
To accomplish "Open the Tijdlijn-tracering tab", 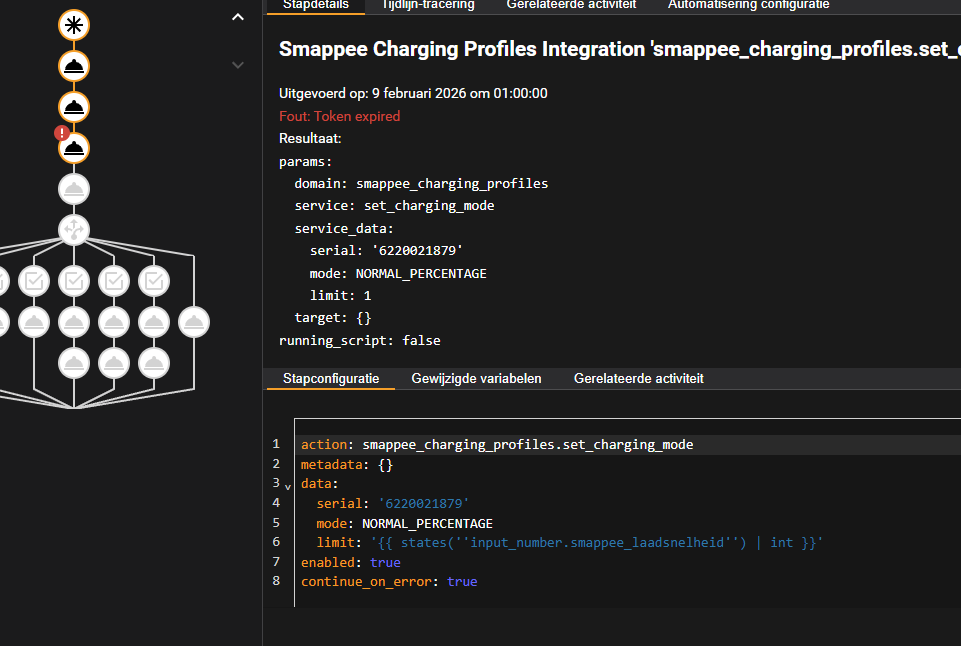I will [x=427, y=5].
